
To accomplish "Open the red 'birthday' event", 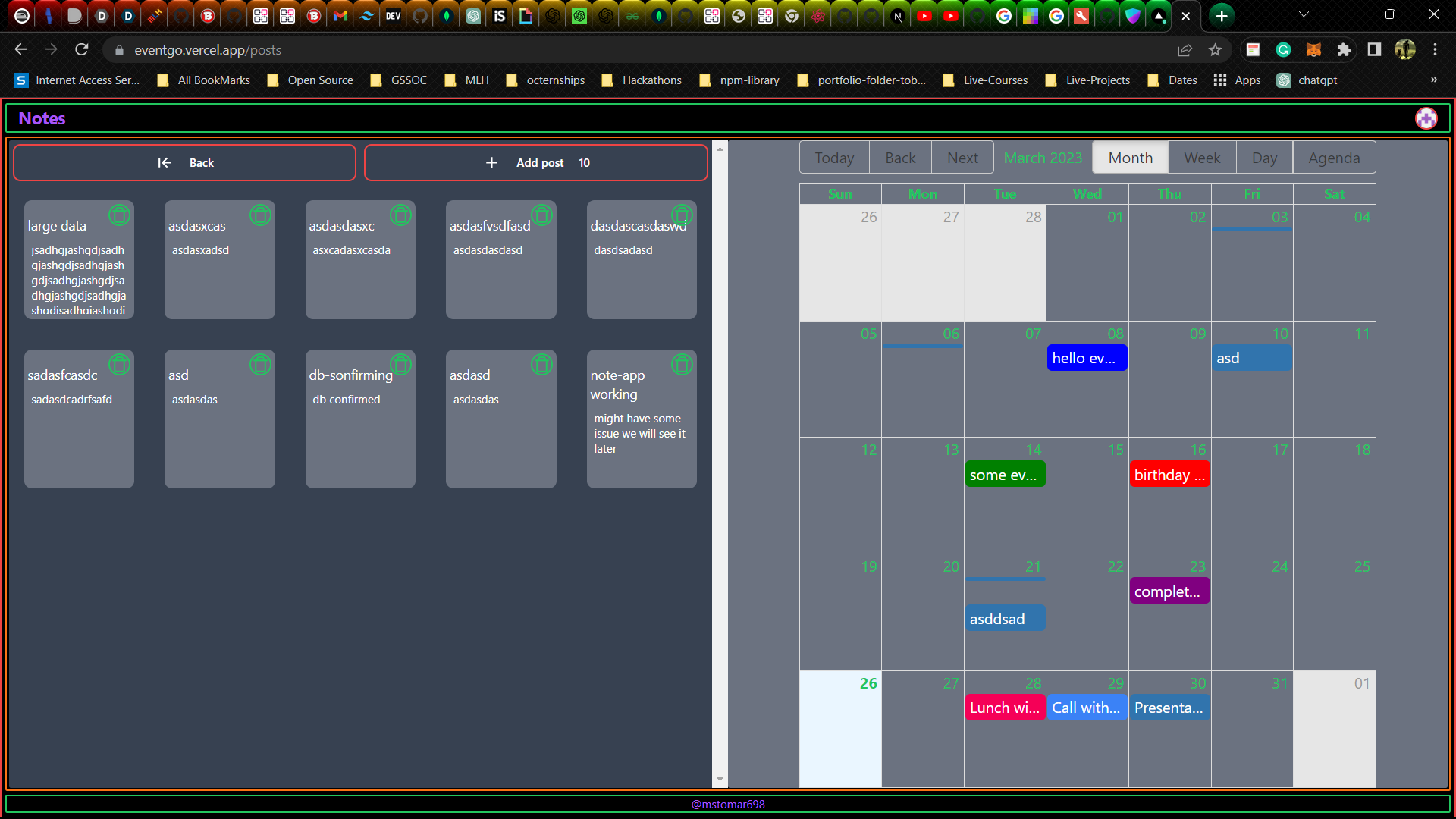I will [x=1169, y=475].
